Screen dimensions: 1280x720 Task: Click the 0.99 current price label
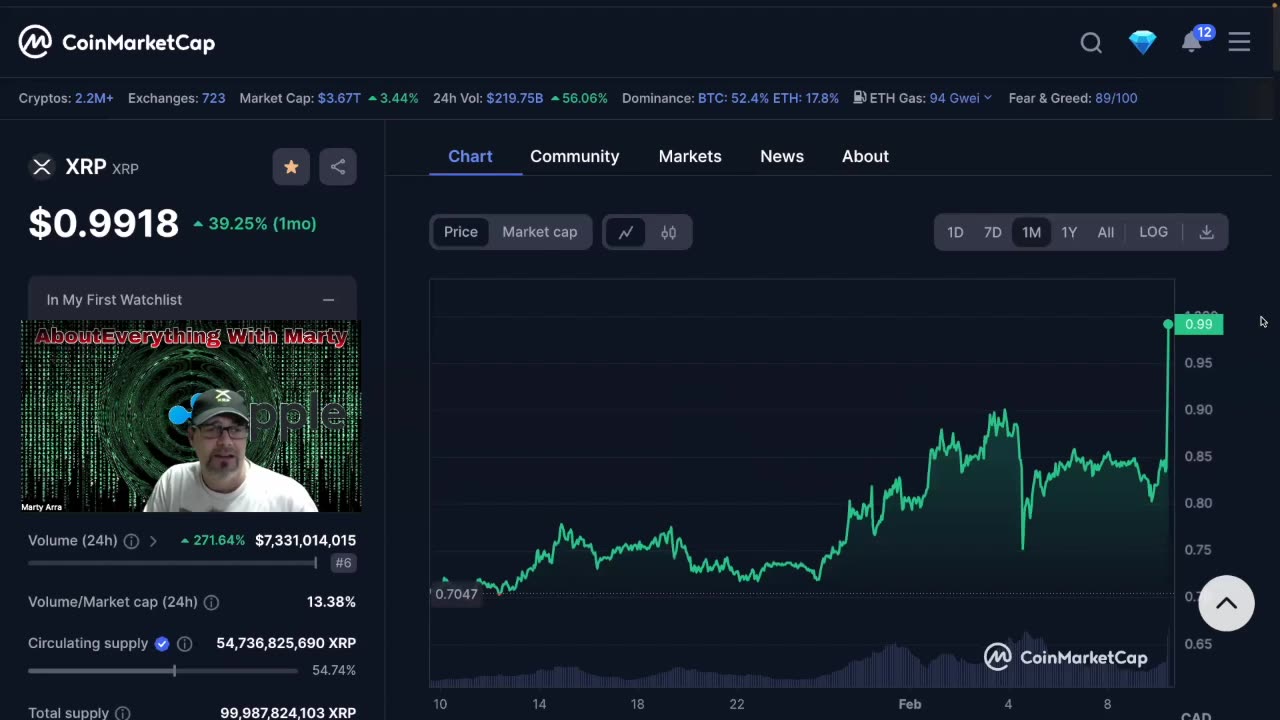pyautogui.click(x=1198, y=324)
